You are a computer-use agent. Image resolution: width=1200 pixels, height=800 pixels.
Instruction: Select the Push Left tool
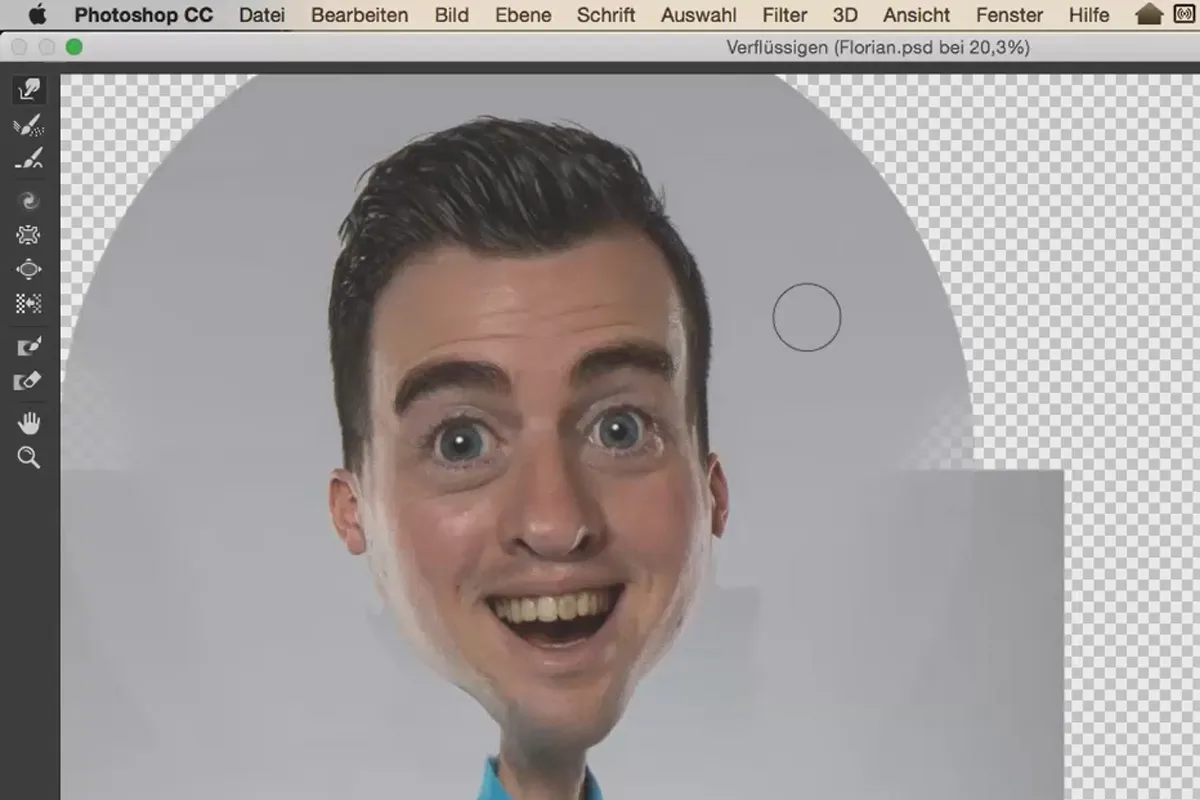(29, 303)
